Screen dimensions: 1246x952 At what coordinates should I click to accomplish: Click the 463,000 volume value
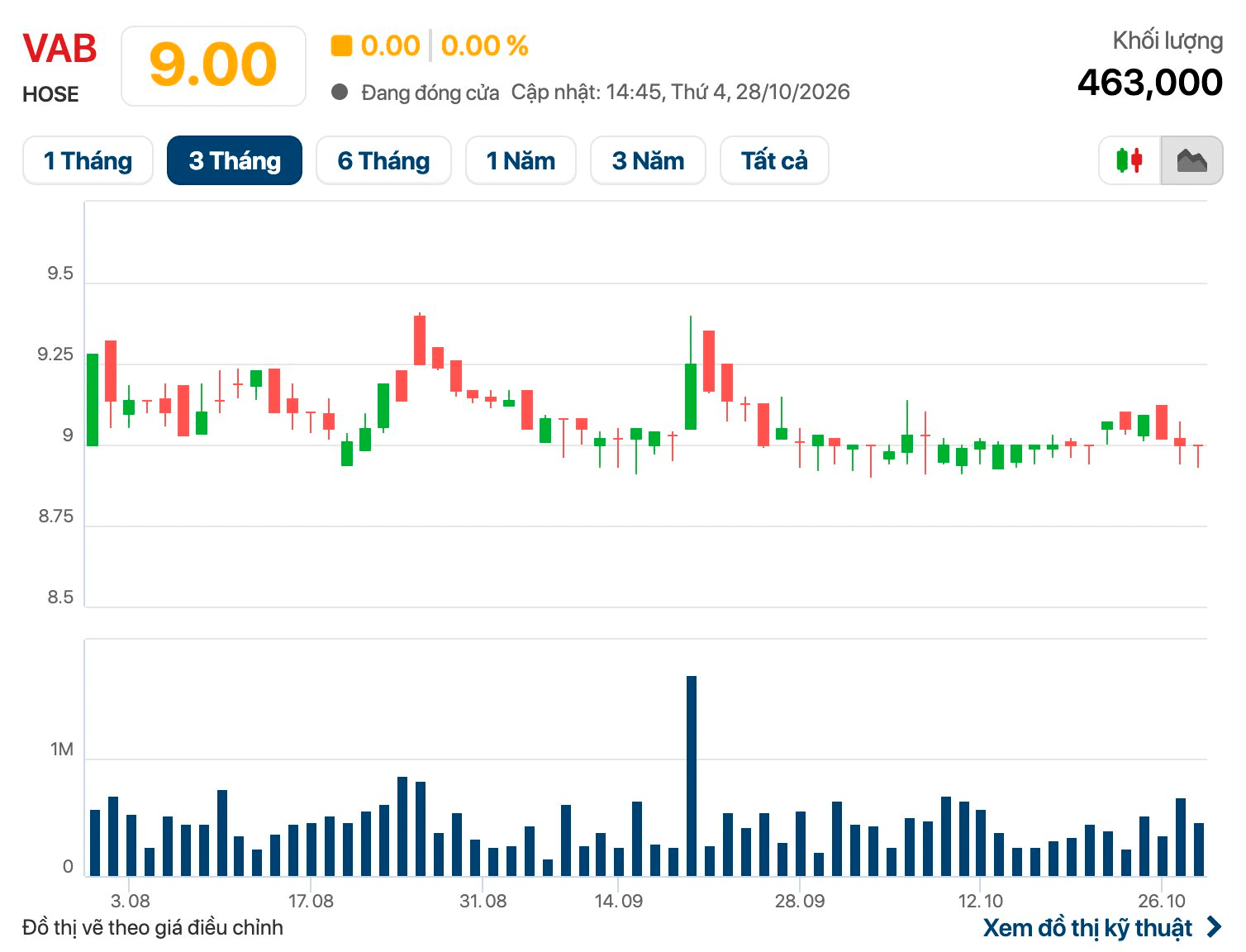click(x=1150, y=82)
